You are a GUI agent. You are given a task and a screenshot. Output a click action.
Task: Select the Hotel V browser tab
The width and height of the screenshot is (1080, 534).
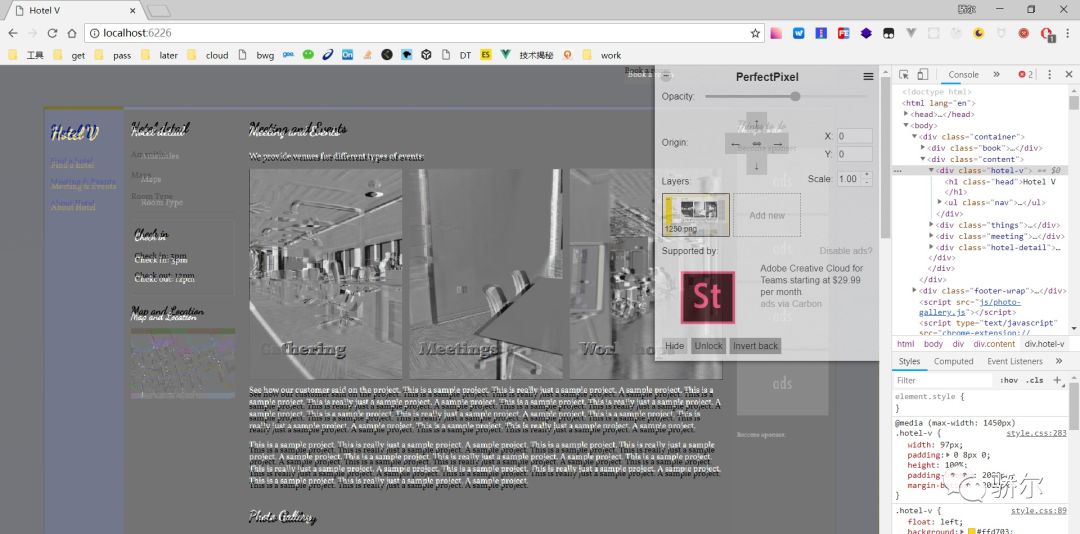pos(73,10)
